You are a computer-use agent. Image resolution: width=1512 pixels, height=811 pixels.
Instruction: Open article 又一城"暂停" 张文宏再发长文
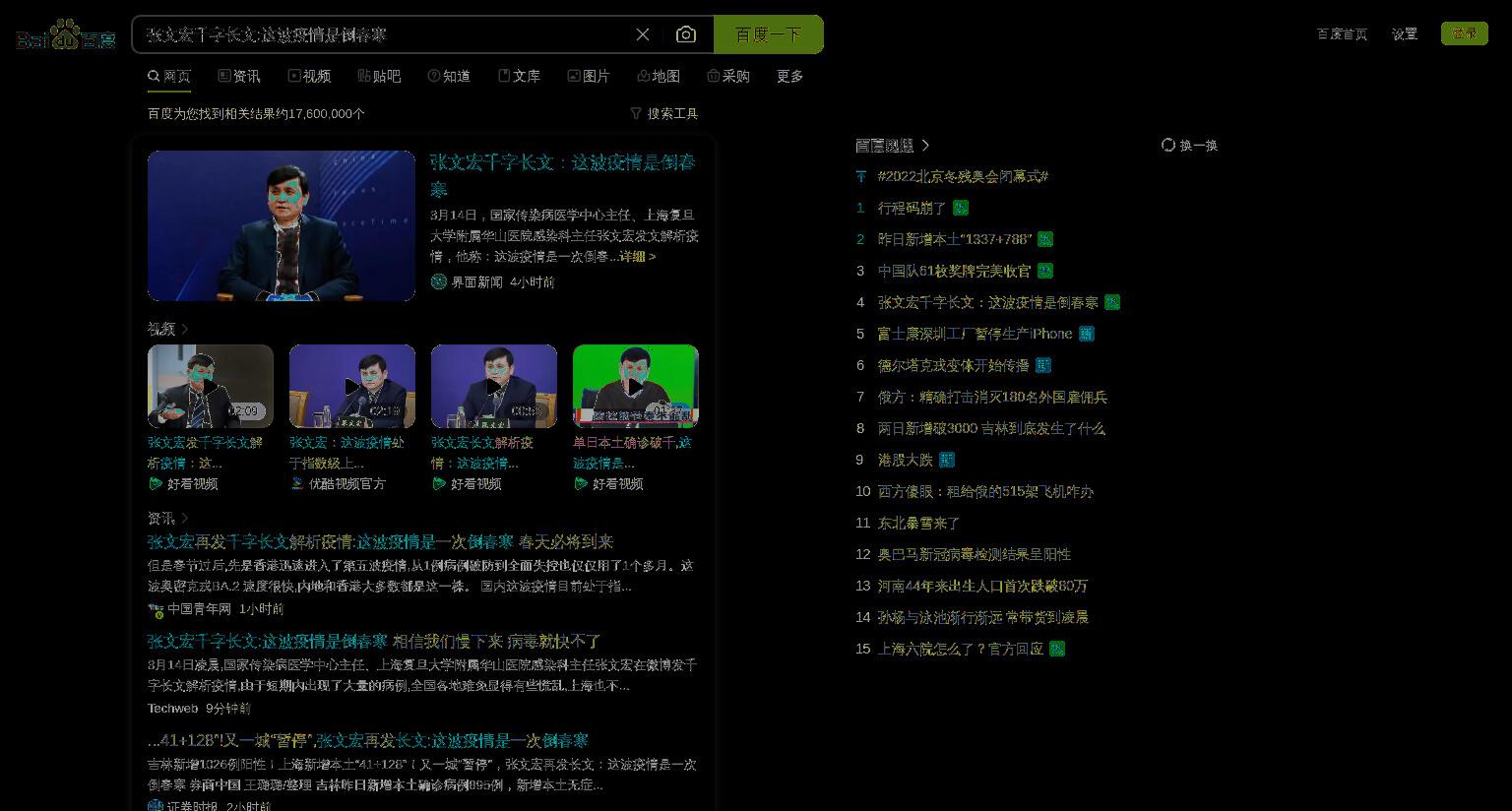(x=368, y=740)
